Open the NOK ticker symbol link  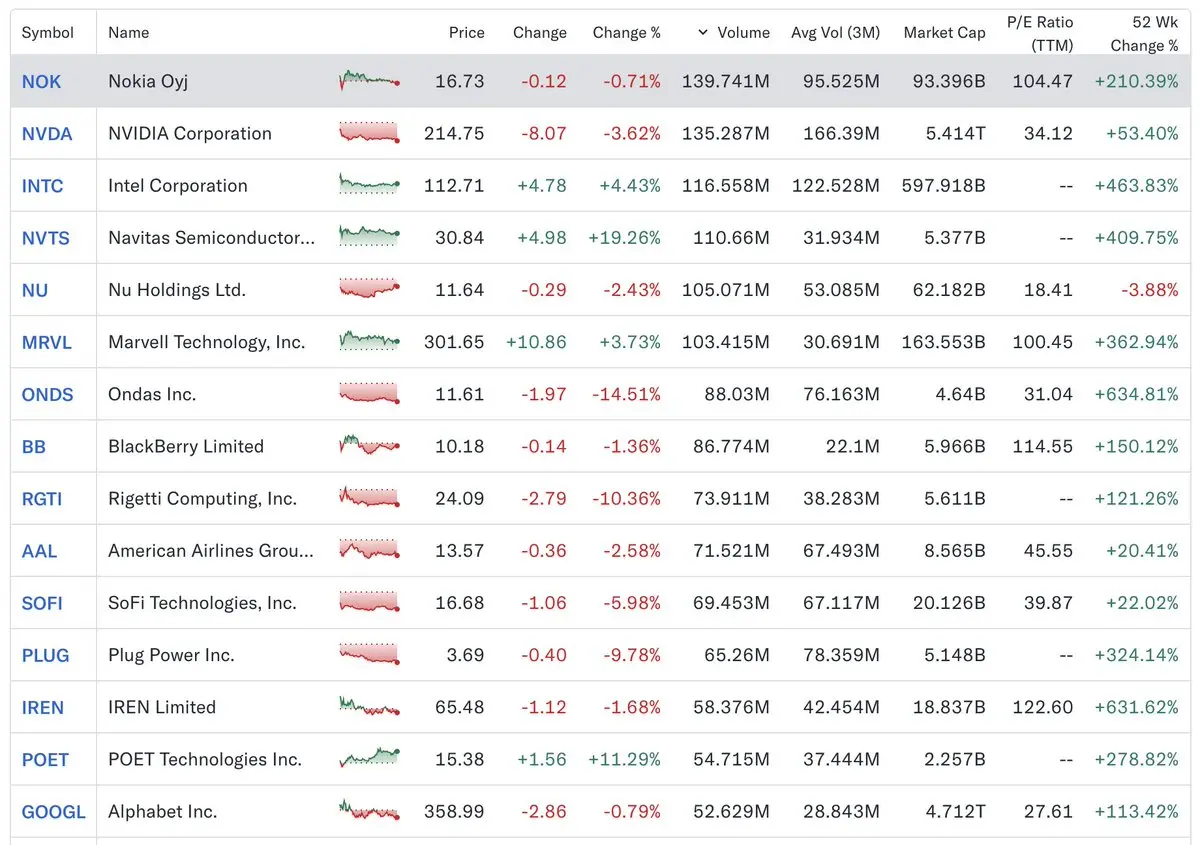[41, 82]
